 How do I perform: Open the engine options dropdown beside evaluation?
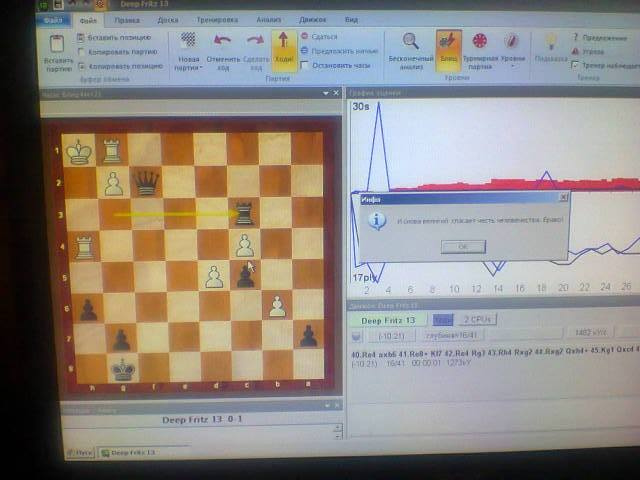point(357,336)
